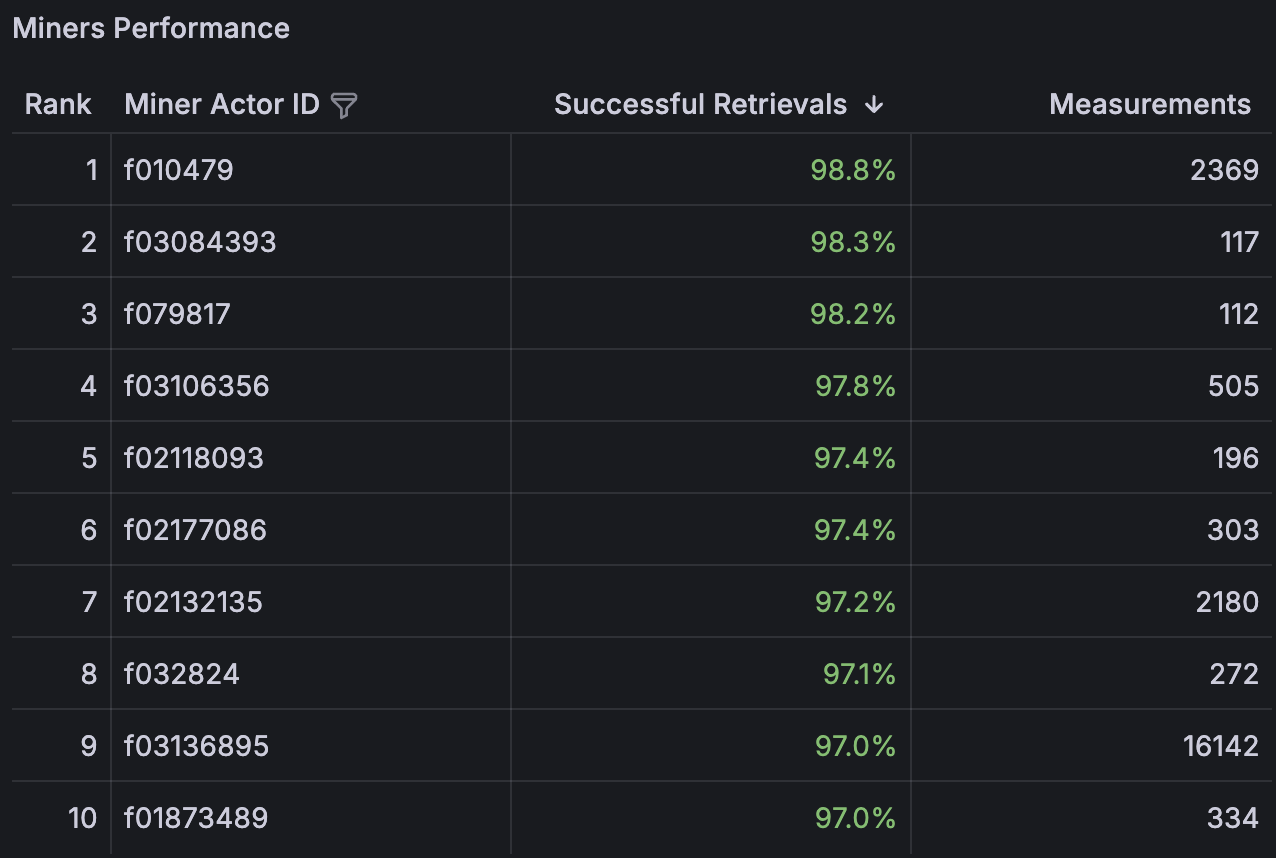Select miner f02118093 entry
This screenshot has height=858, width=1276.
194,458
